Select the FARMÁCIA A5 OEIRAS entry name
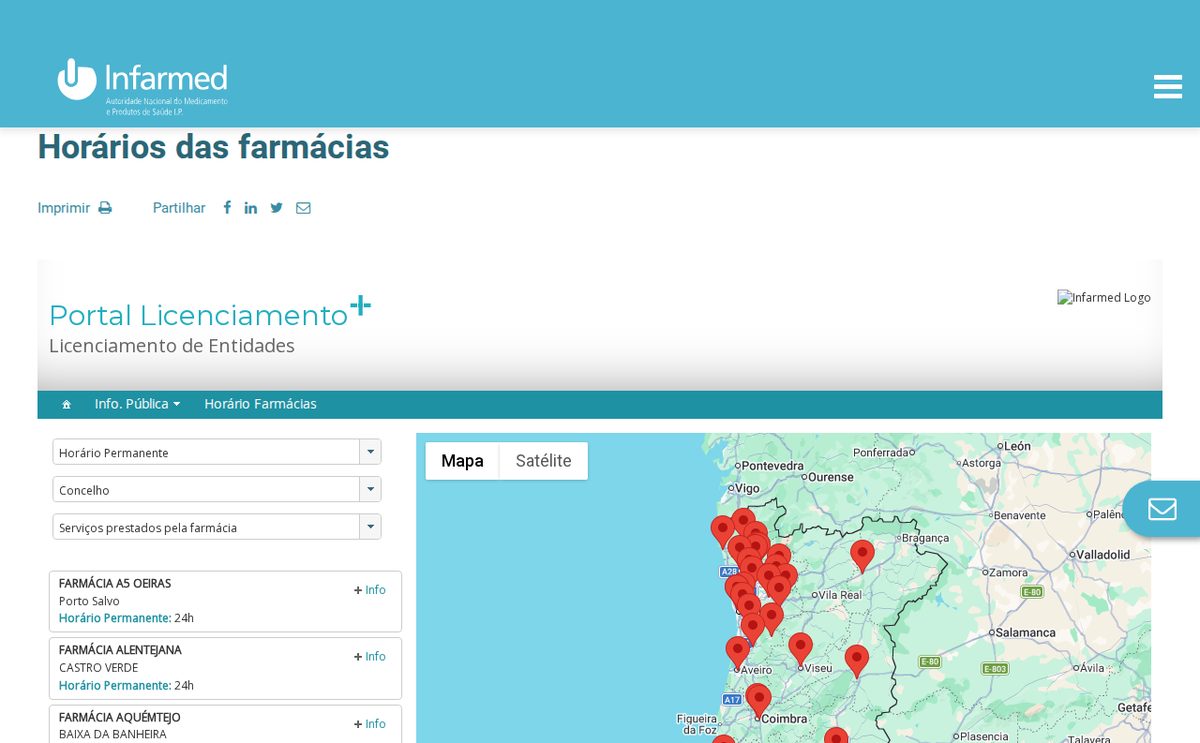 115,583
